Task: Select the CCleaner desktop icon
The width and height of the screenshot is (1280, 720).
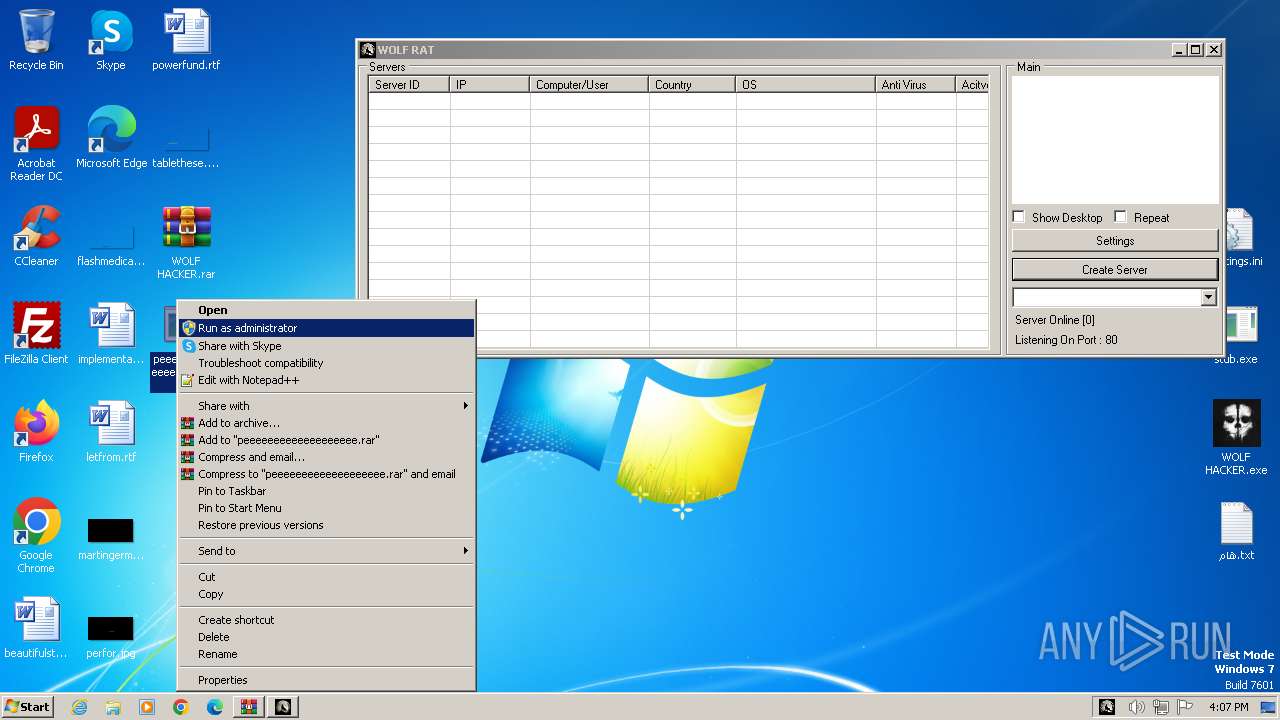Action: click(x=36, y=236)
